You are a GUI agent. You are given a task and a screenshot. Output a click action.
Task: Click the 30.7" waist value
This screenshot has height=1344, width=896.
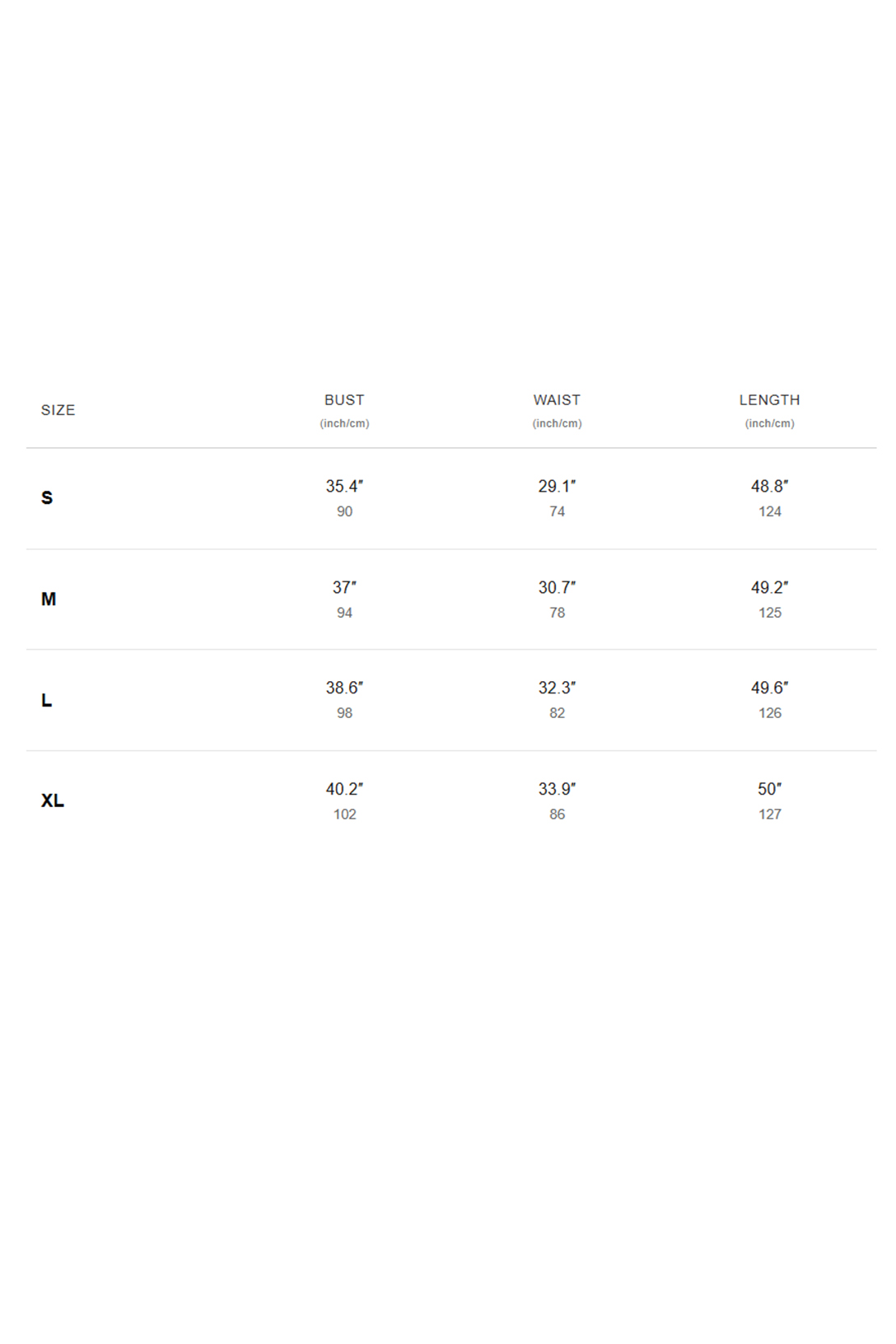(x=557, y=587)
